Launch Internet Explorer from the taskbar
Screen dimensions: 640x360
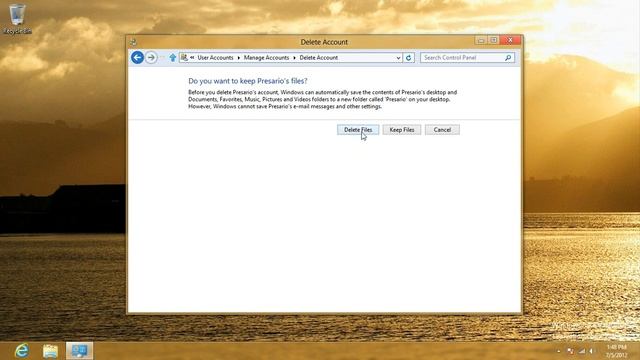pos(21,351)
